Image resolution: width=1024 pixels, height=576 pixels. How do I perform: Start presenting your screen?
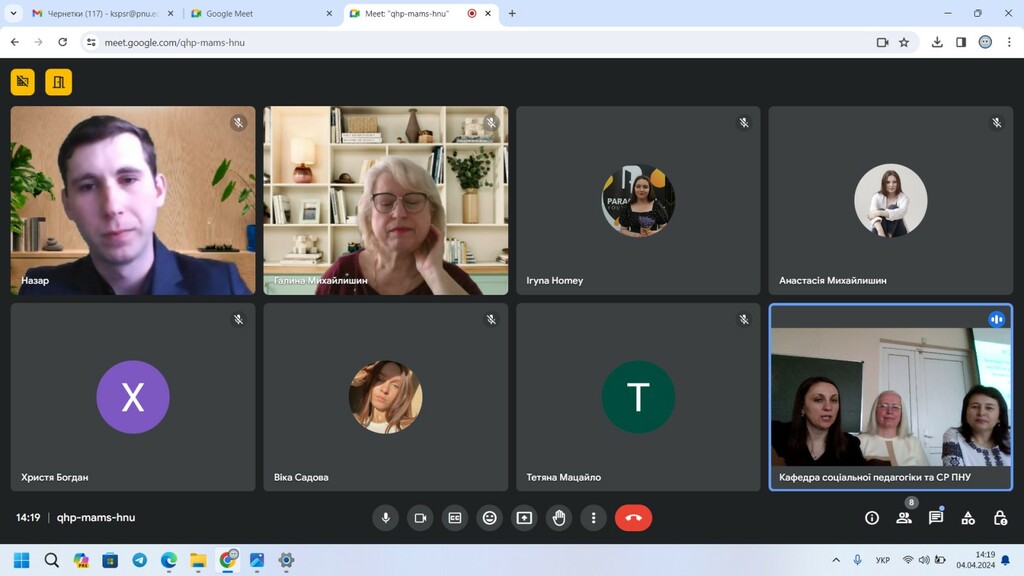tap(524, 518)
